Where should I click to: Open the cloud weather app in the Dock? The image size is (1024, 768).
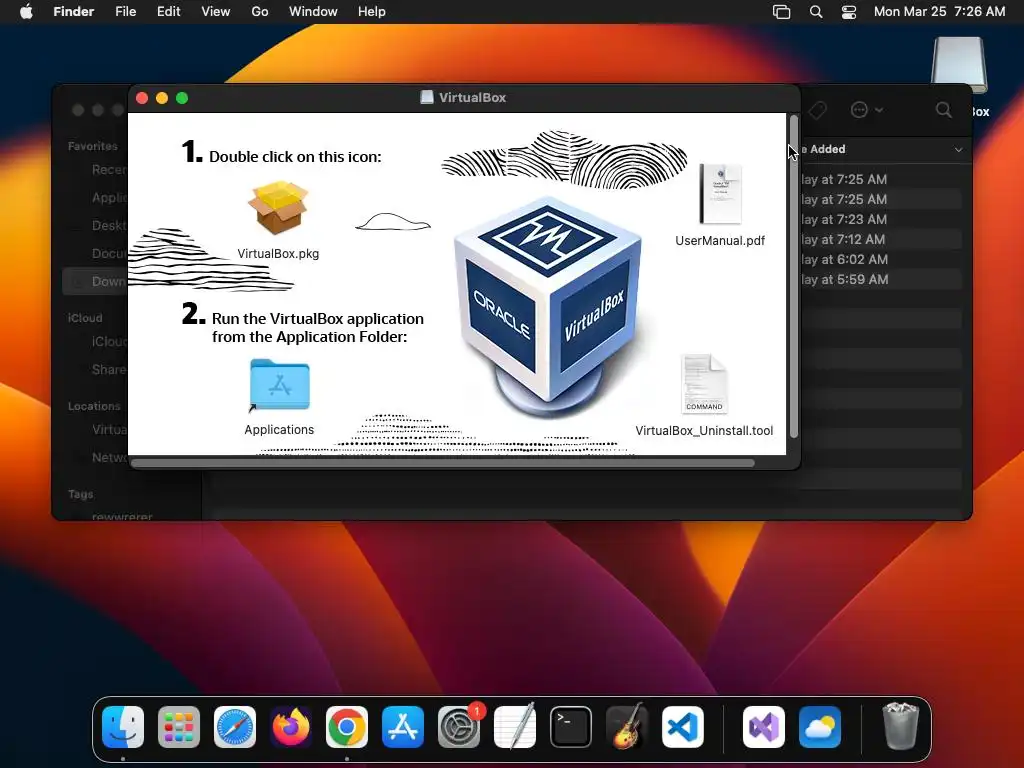[x=820, y=727]
